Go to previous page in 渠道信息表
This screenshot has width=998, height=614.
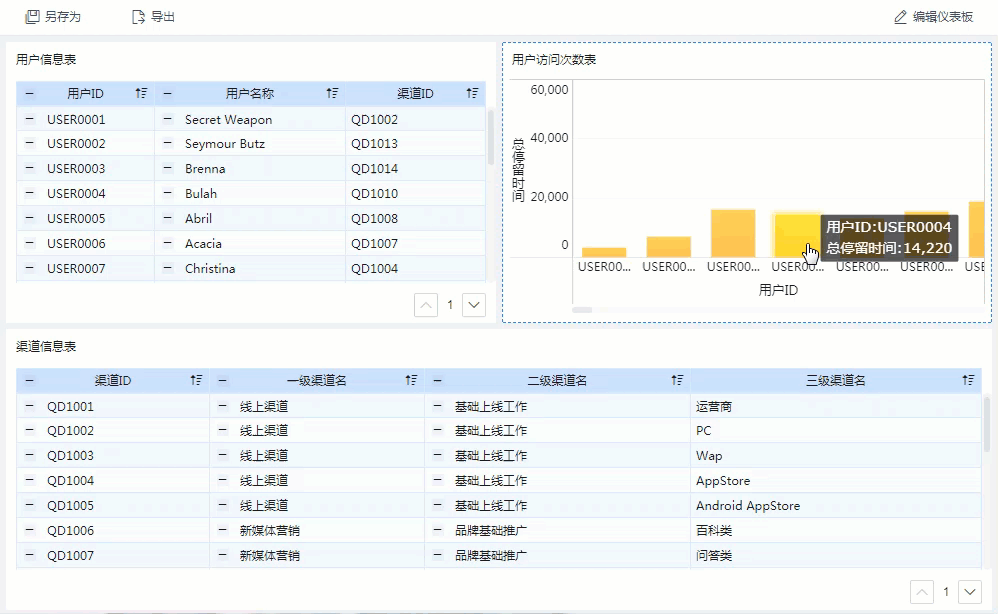[x=922, y=592]
